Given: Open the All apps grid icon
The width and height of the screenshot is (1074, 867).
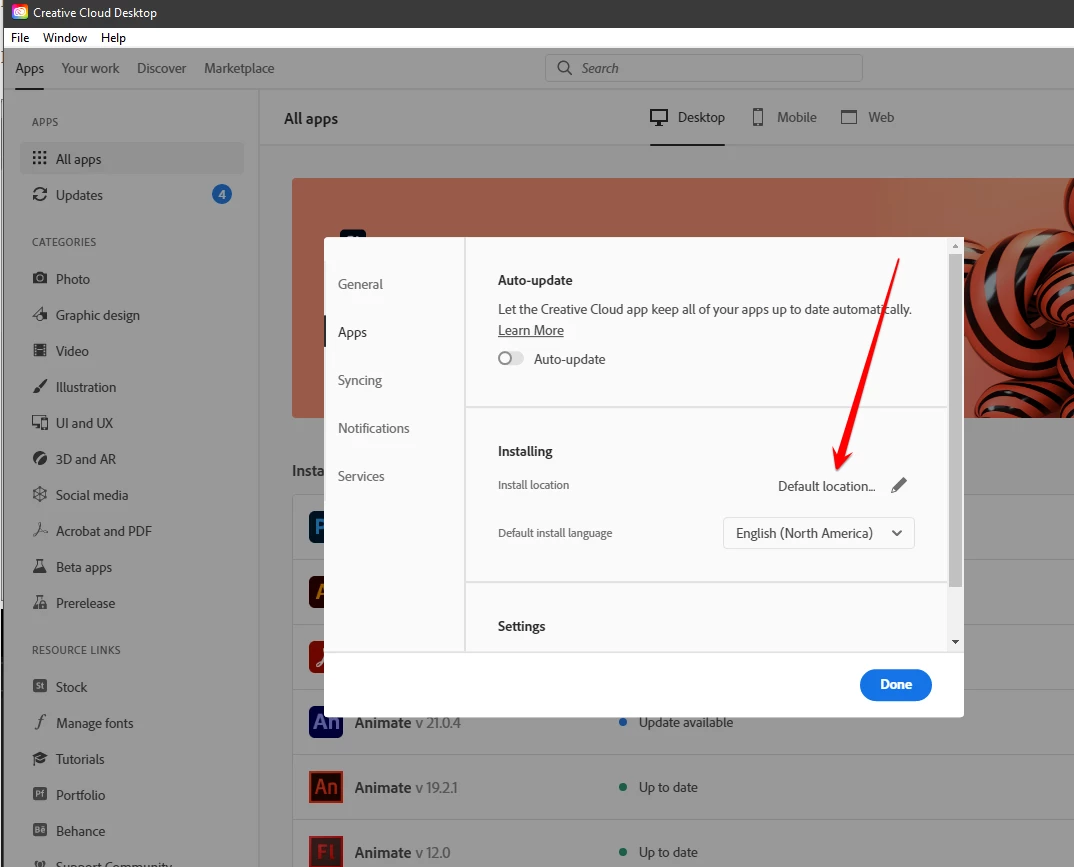Looking at the screenshot, I should tap(40, 158).
